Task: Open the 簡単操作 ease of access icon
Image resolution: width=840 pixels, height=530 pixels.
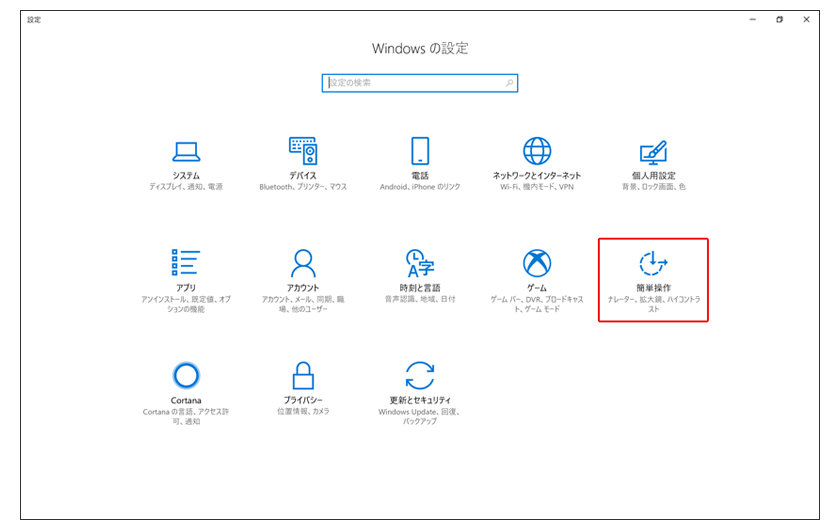Action: pyautogui.click(x=654, y=263)
